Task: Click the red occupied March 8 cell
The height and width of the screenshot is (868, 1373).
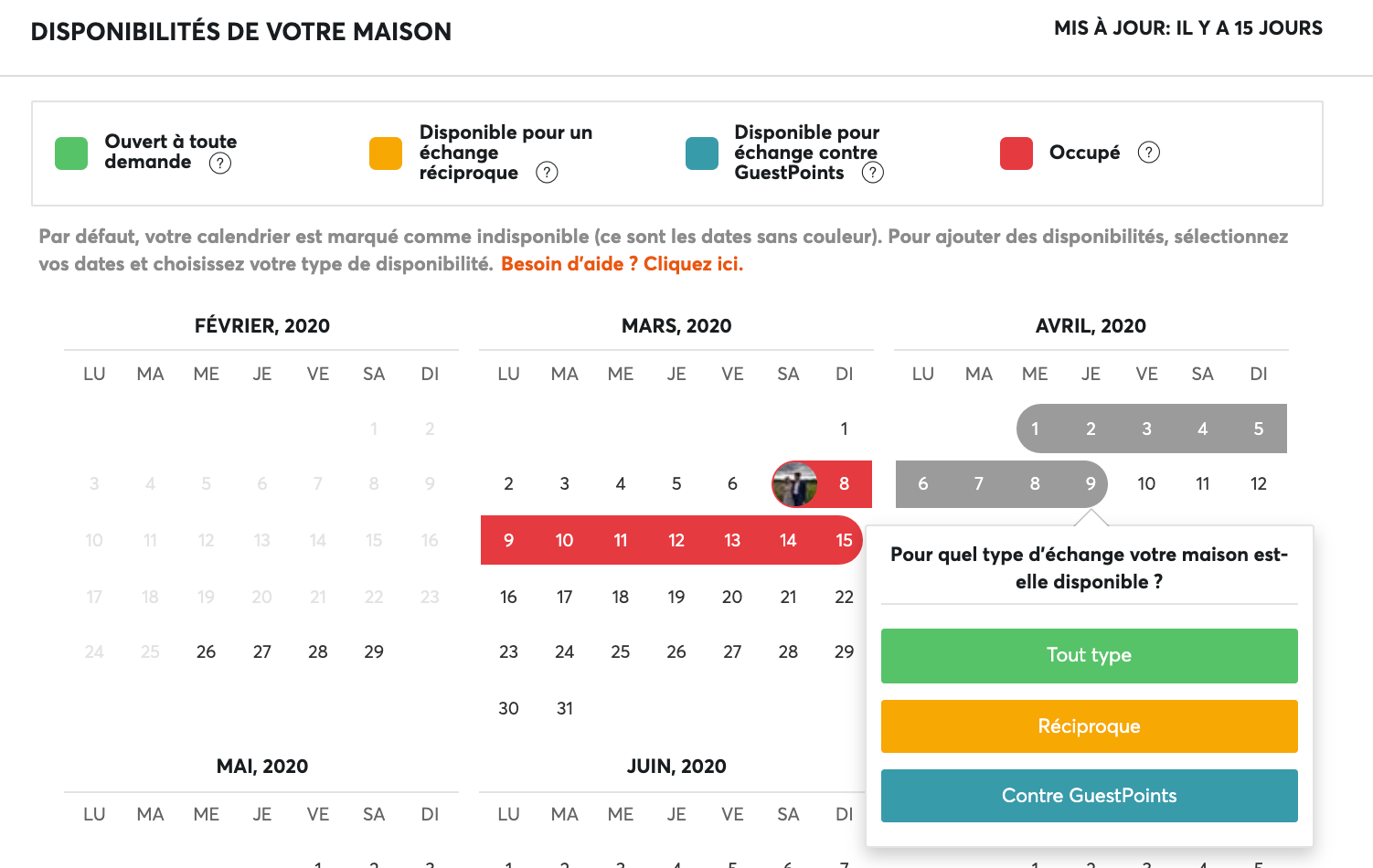Action: (x=844, y=483)
